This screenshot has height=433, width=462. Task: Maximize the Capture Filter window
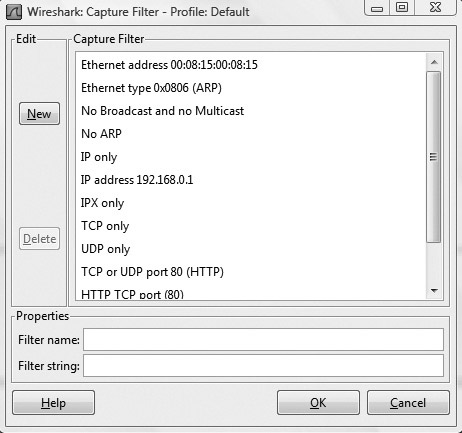(x=402, y=7)
